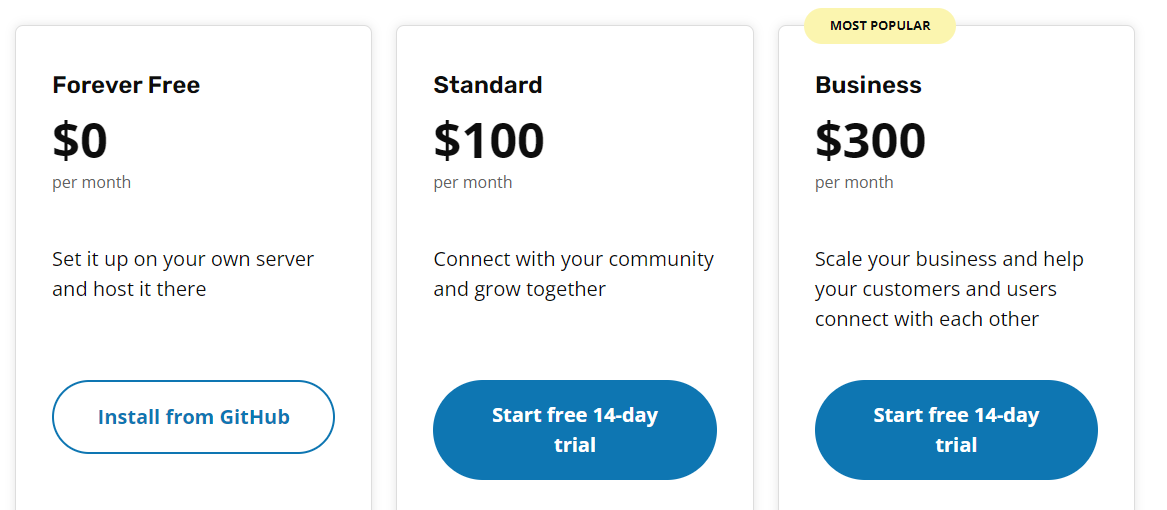
Task: Click the Most Popular badge
Action: coord(880,26)
